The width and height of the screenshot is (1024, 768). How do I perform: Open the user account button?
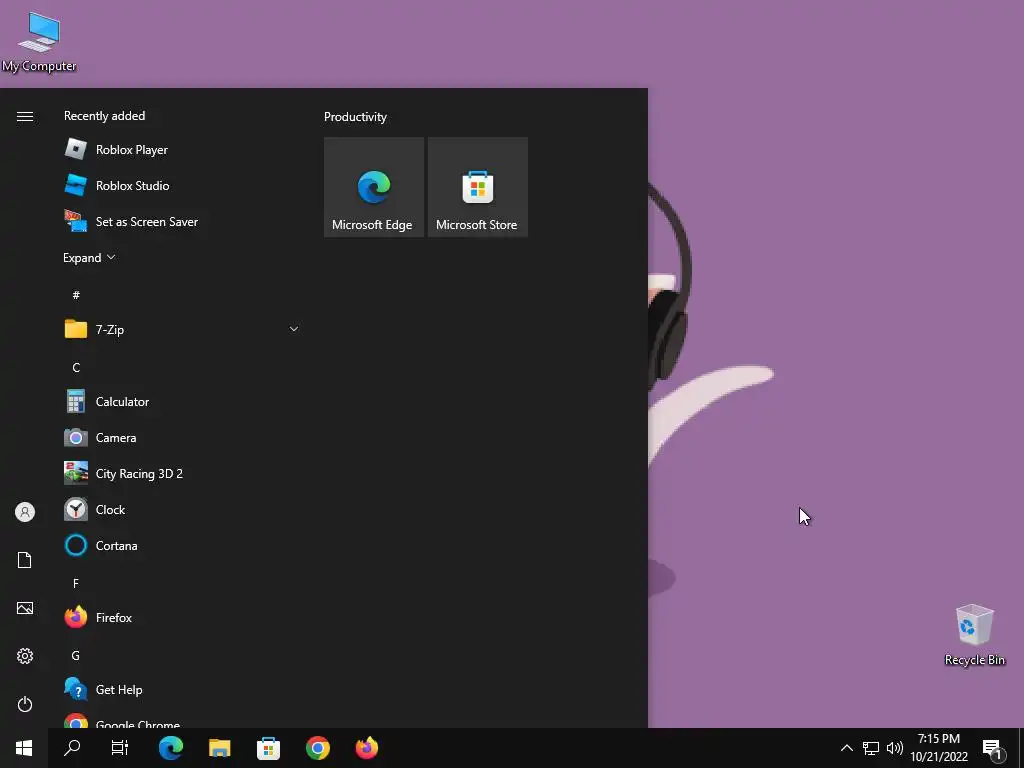click(25, 512)
